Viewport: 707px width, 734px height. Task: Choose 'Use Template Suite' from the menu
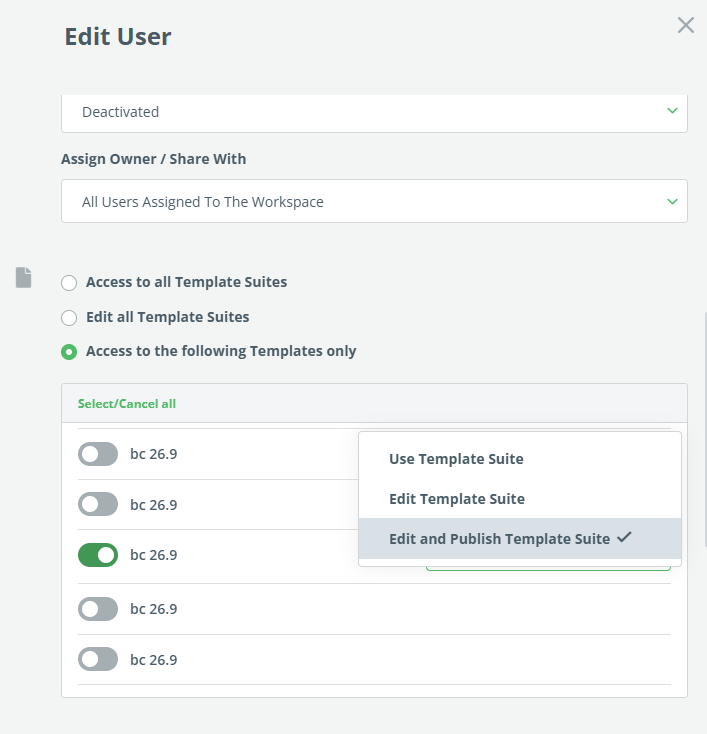[456, 459]
